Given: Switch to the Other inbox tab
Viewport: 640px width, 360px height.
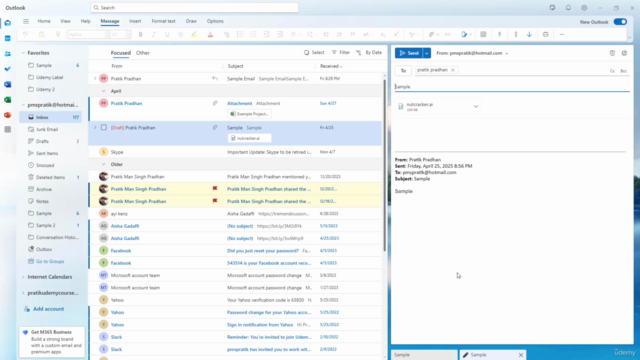Looking at the screenshot, I should point(143,53).
